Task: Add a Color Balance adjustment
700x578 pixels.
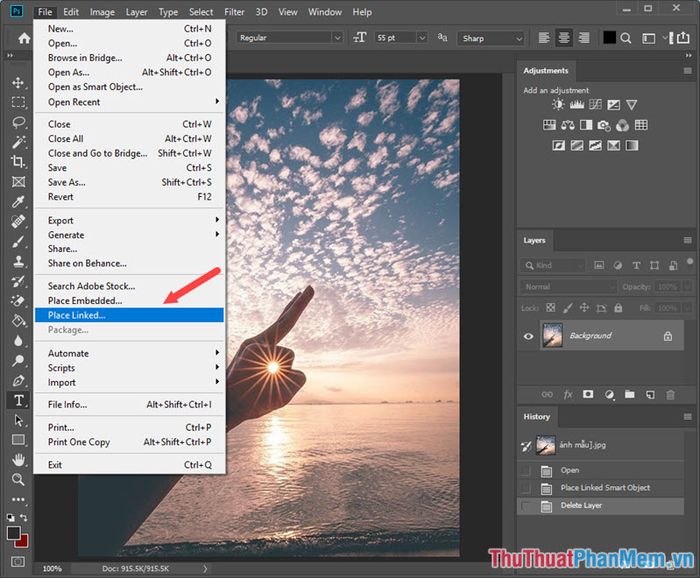Action: [x=567, y=125]
